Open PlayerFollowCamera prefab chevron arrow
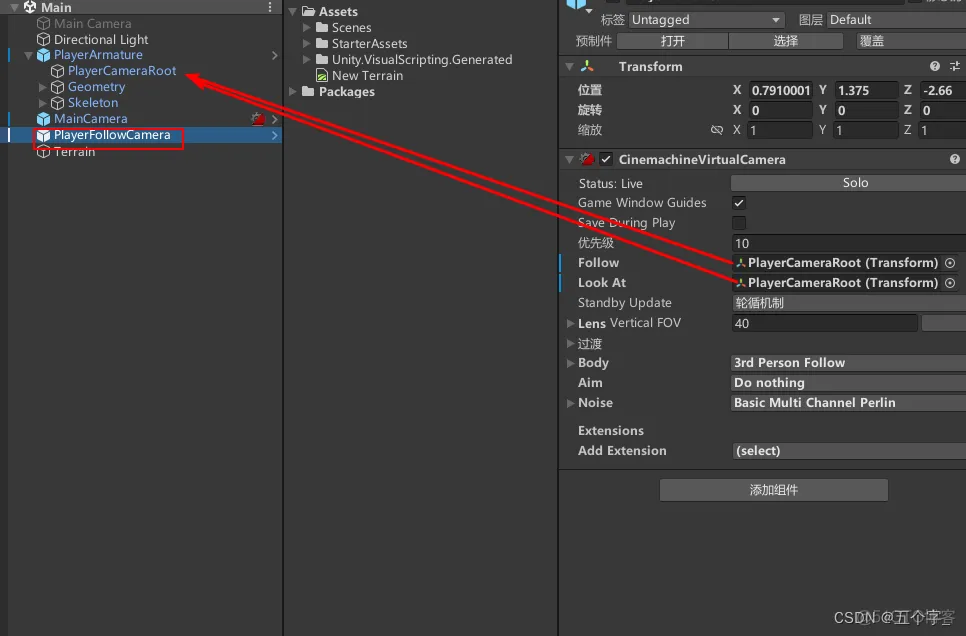The width and height of the screenshot is (966, 636). tap(275, 135)
